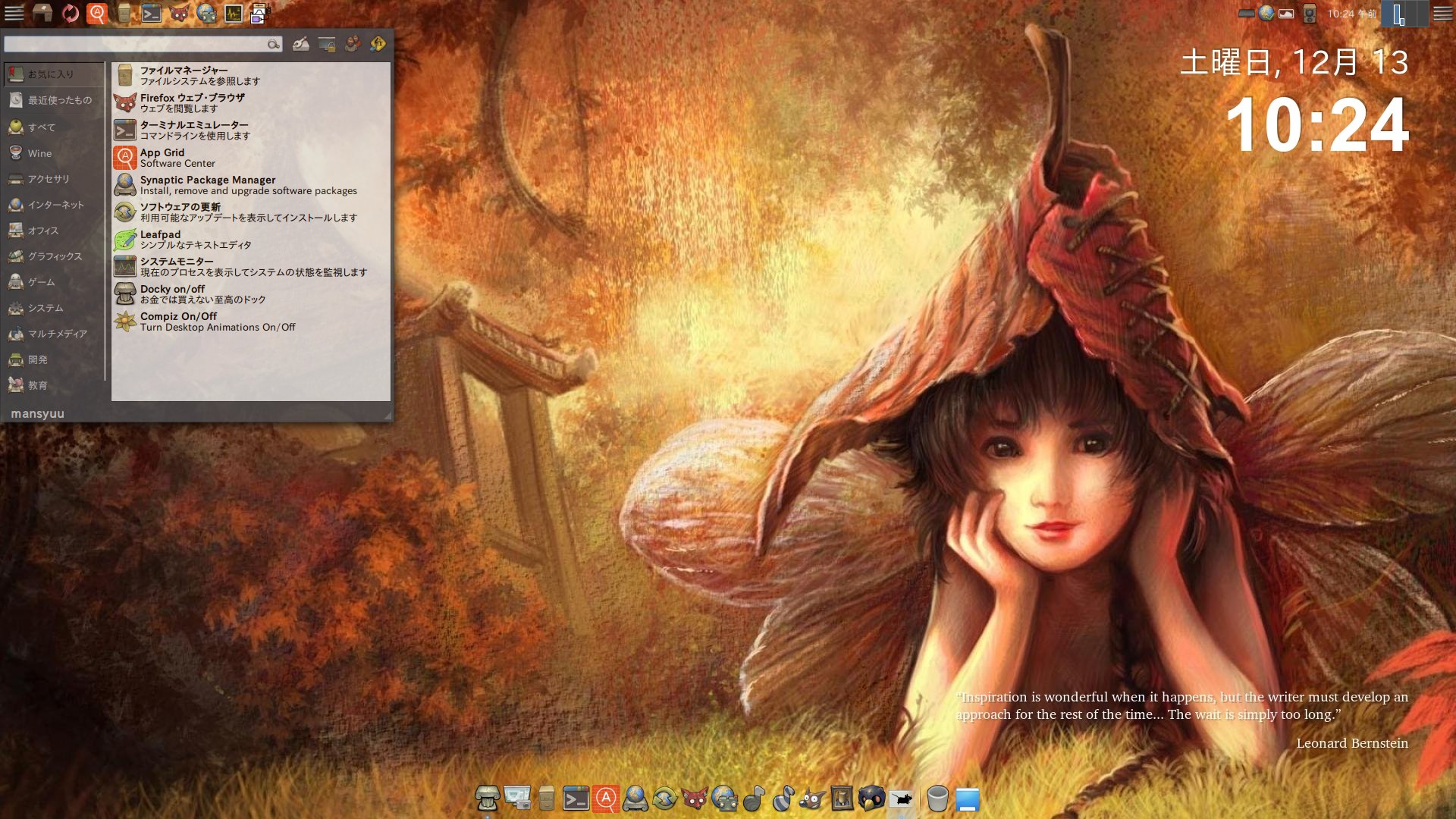Open the file cabinet icon in the dock
The image size is (1456, 819).
tap(546, 799)
